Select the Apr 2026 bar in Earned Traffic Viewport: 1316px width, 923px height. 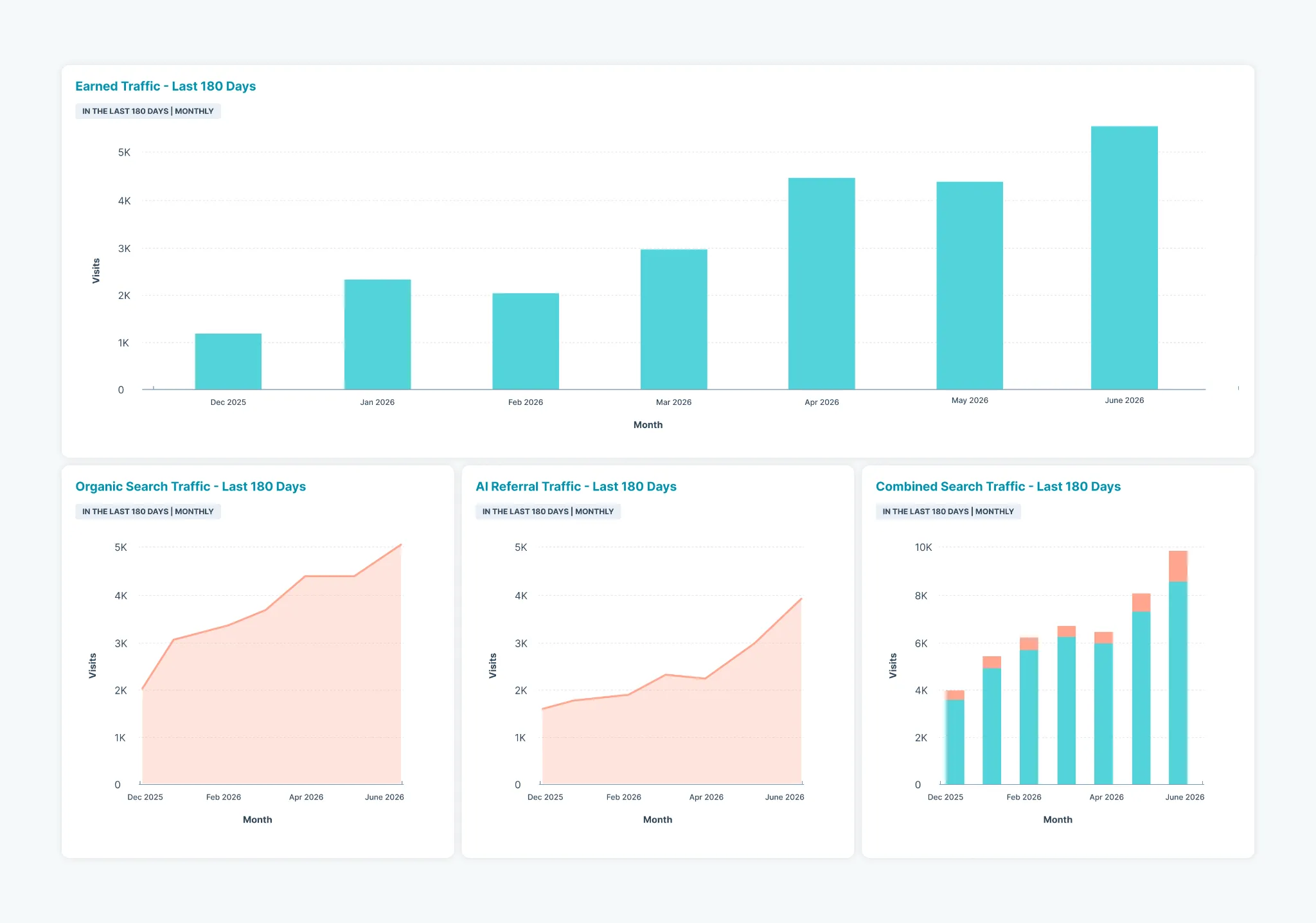point(822,283)
